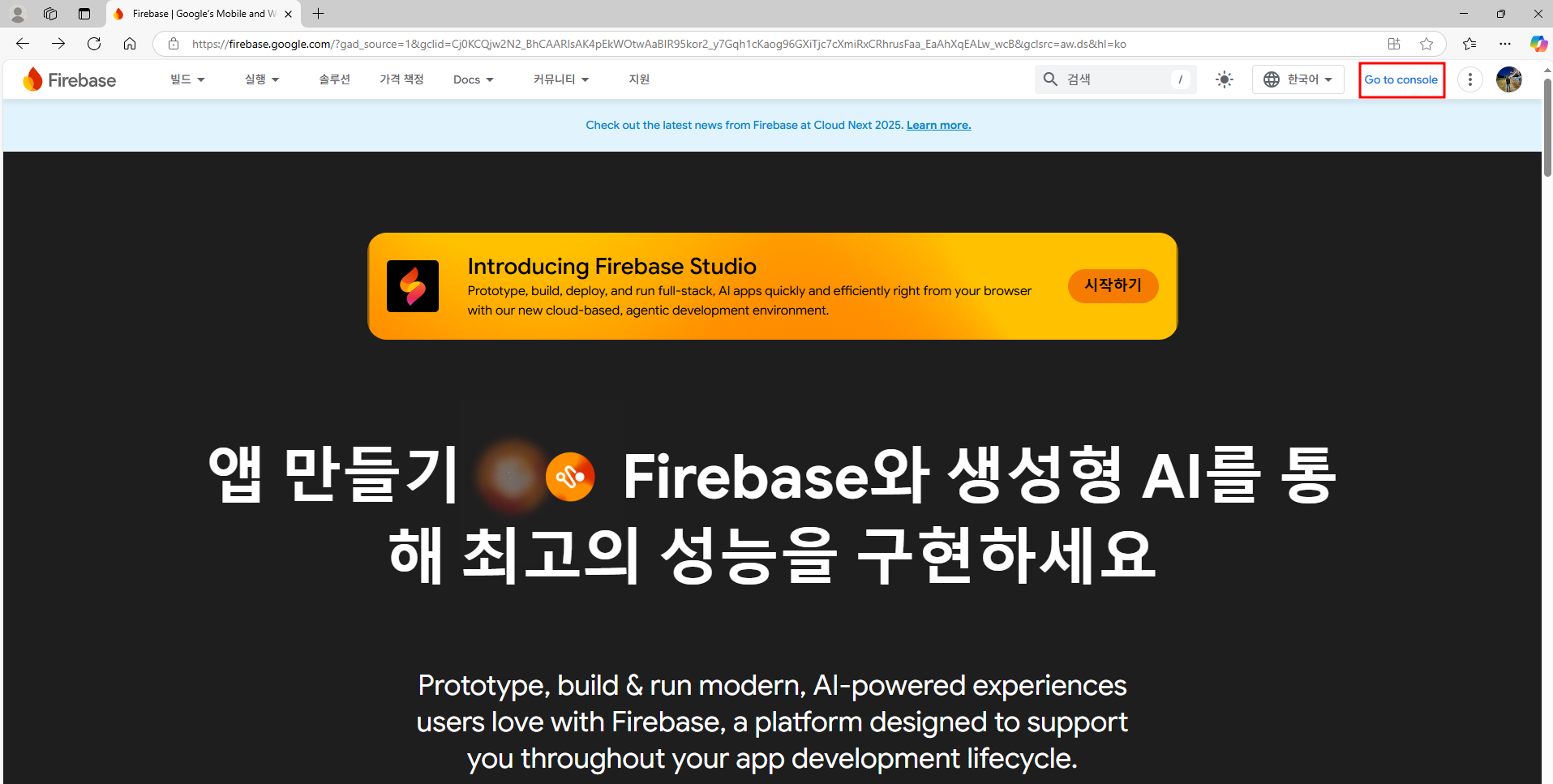Open the 가격 책정 page
The image size is (1553, 784).
coord(401,79)
